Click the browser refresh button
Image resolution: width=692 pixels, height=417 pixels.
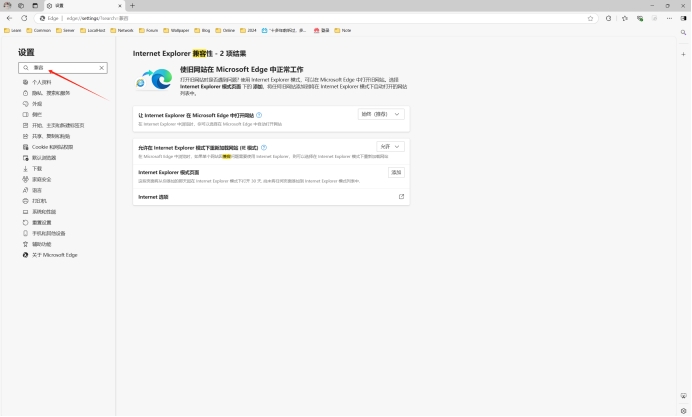pos(24,18)
